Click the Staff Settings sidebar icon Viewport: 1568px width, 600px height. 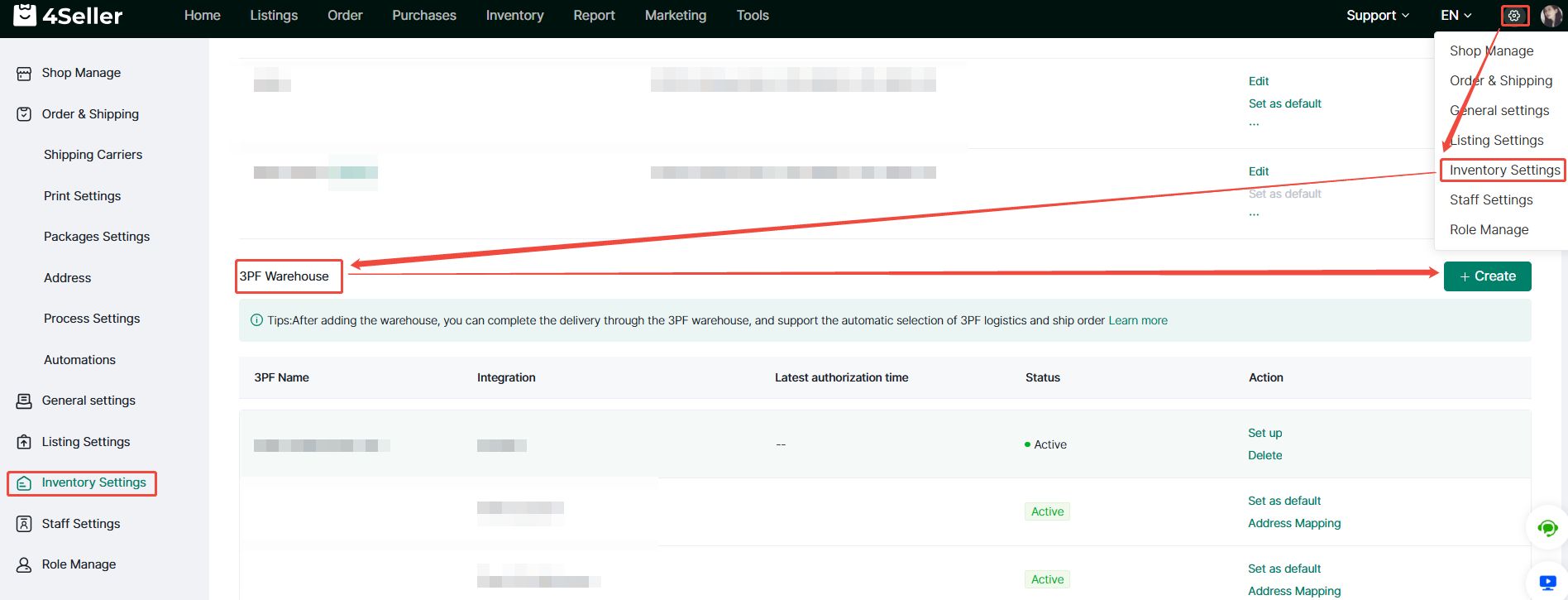24,524
